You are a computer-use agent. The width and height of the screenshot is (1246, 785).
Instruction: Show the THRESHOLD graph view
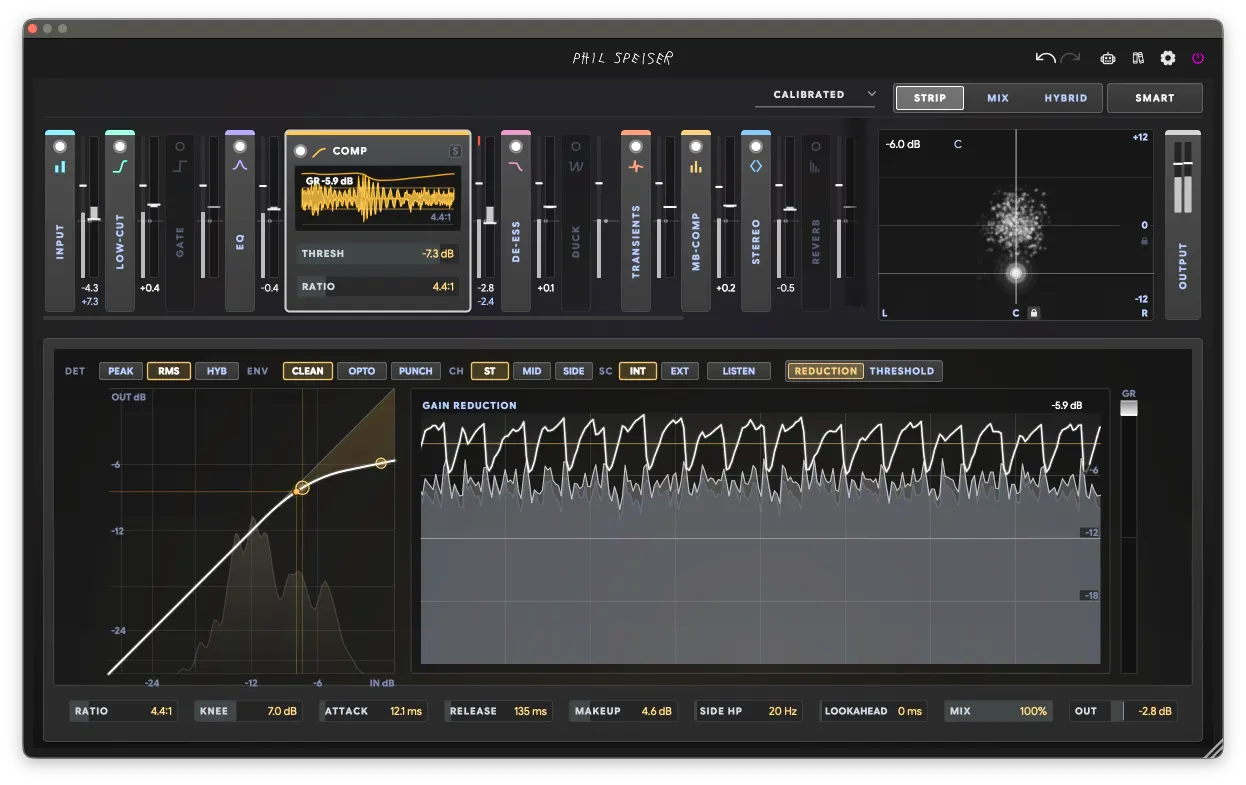tap(902, 371)
